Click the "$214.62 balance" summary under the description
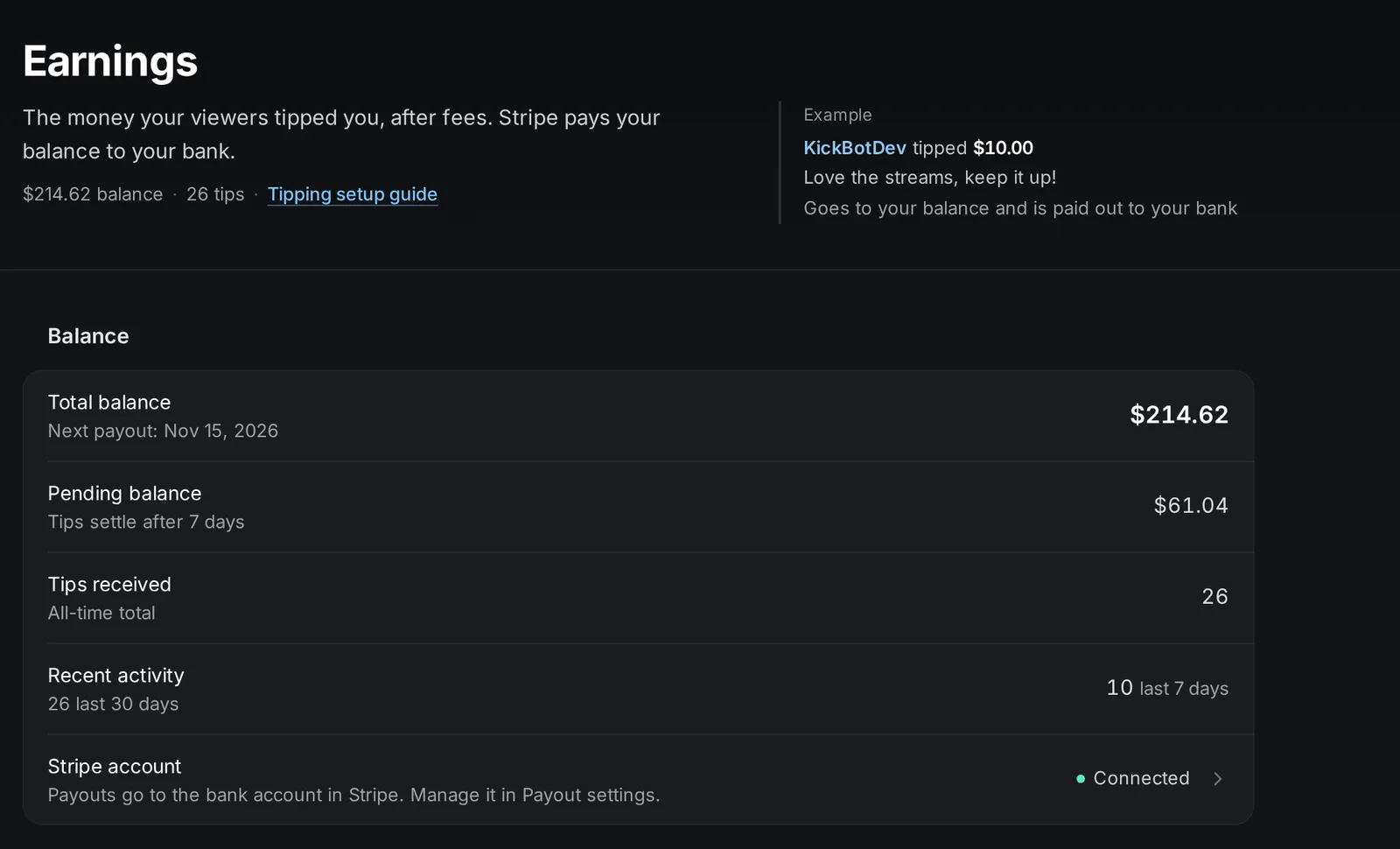 [x=93, y=194]
